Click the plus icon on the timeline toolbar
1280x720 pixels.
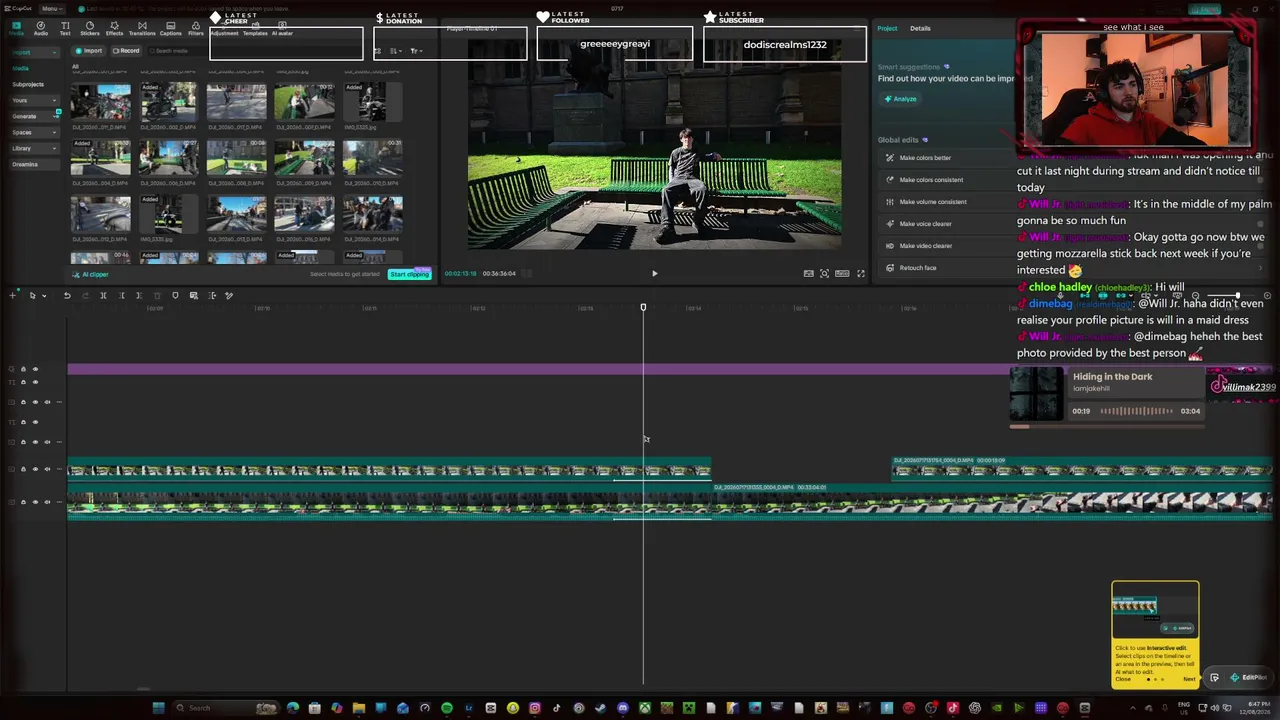[13, 296]
